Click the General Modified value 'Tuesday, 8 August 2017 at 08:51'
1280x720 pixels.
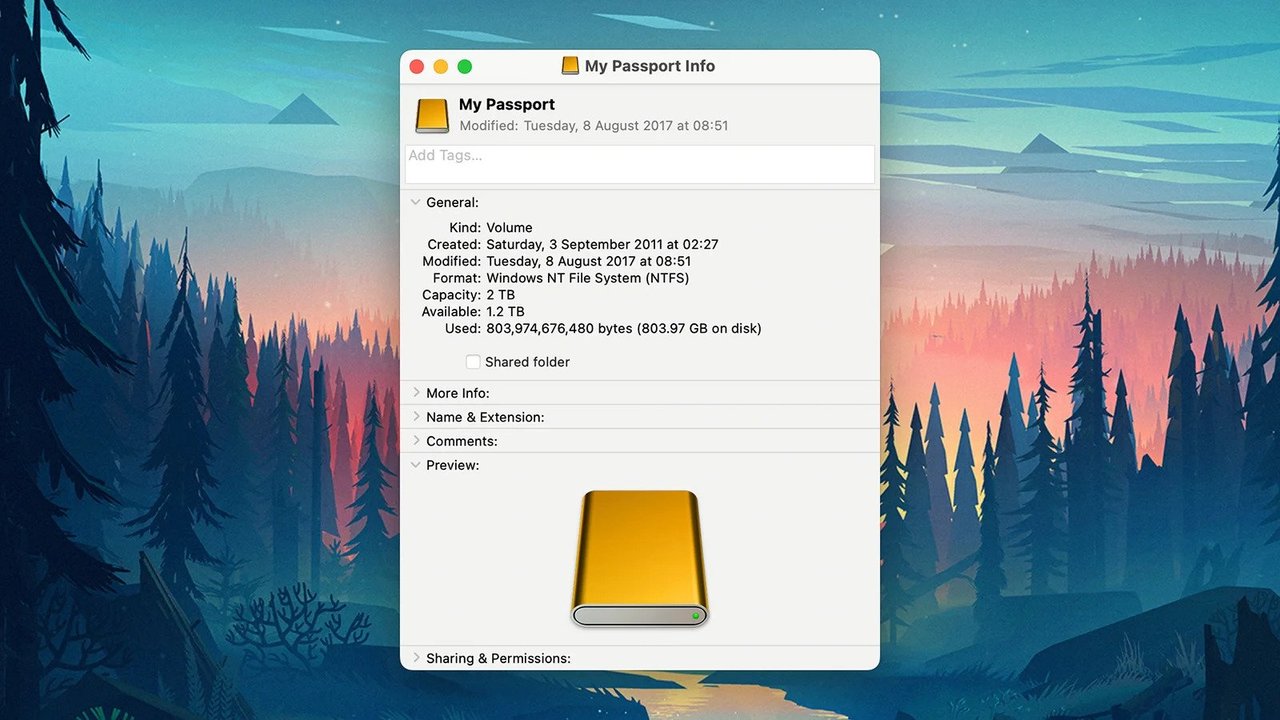coord(589,261)
